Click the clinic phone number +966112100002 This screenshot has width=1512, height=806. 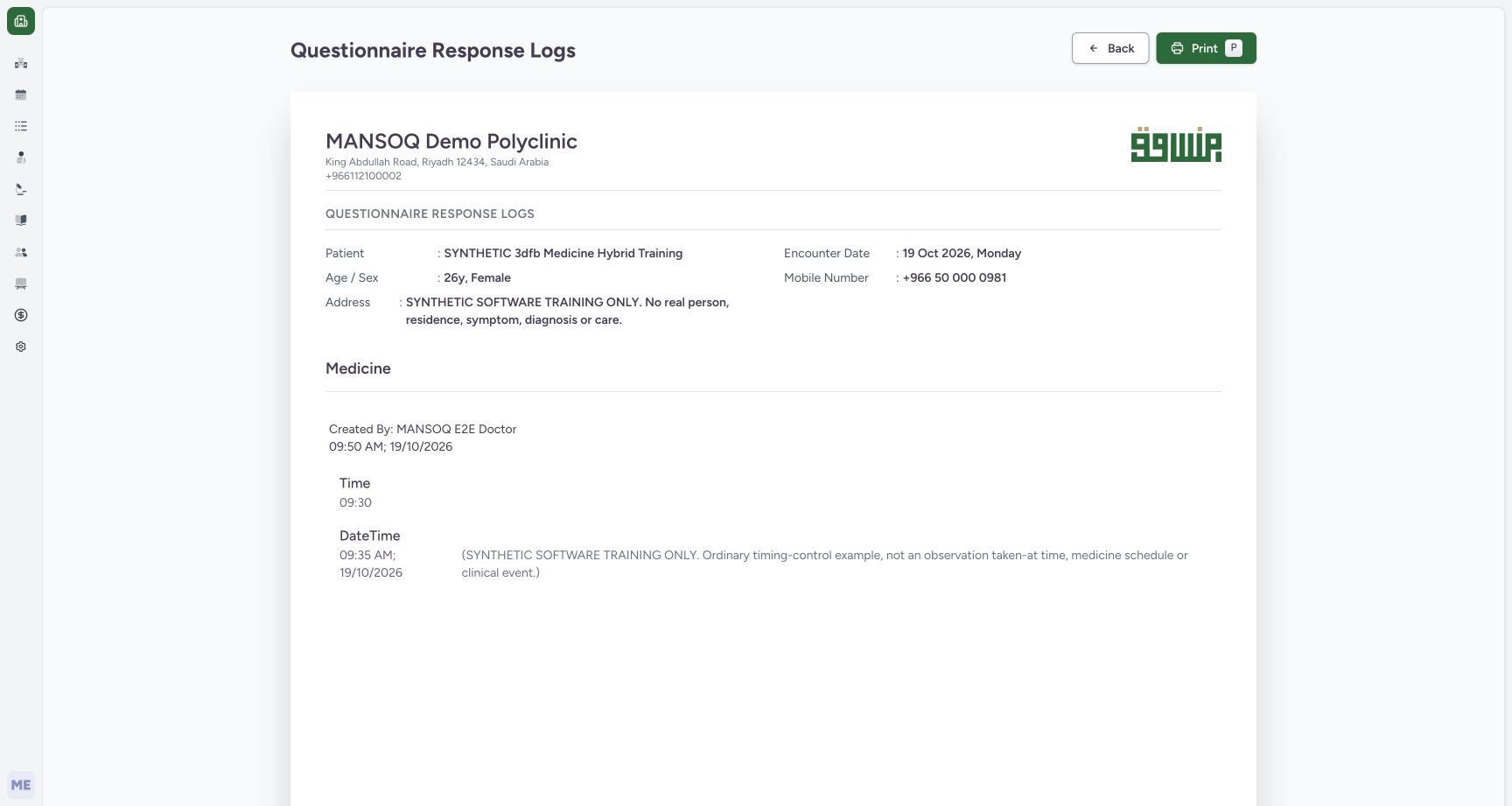pos(363,176)
